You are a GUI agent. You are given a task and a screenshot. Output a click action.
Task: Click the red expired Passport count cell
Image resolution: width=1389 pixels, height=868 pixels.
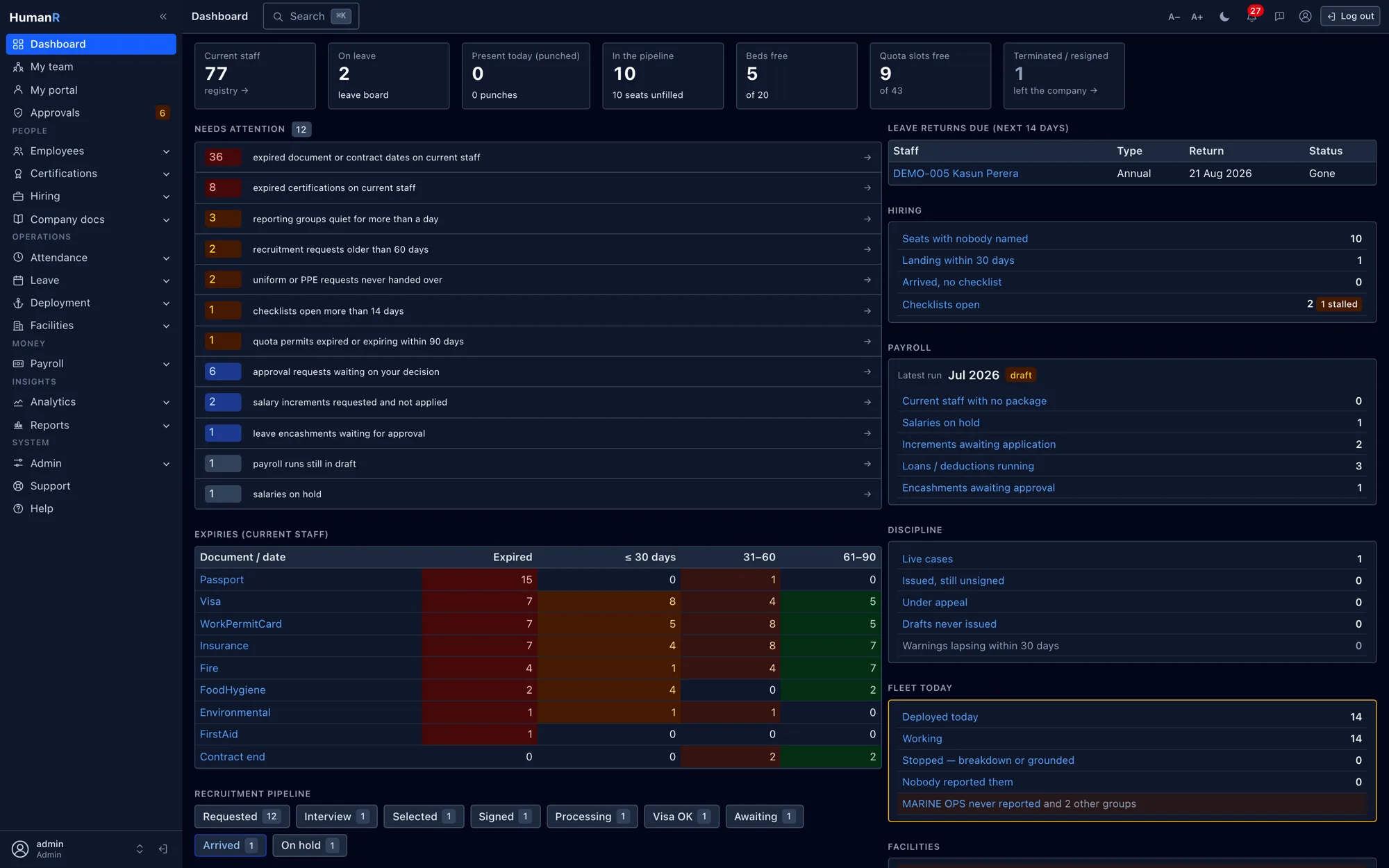pyautogui.click(x=479, y=580)
